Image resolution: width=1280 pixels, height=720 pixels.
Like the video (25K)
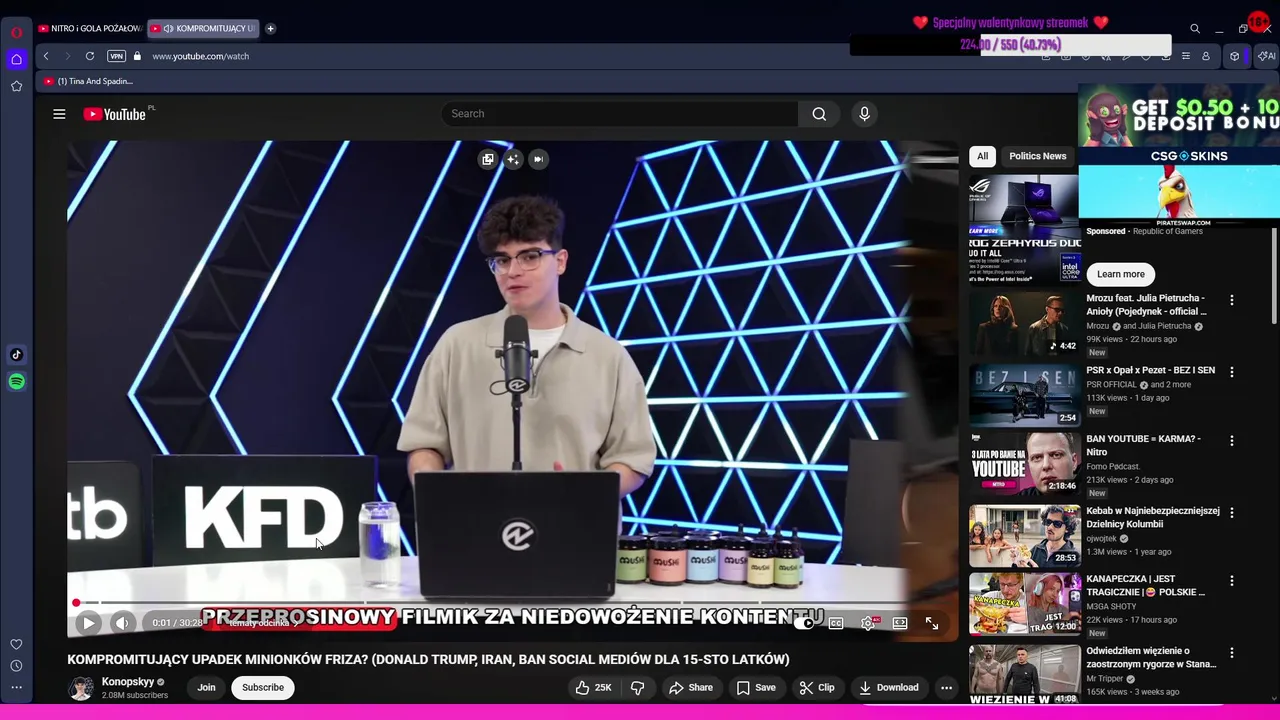(593, 687)
